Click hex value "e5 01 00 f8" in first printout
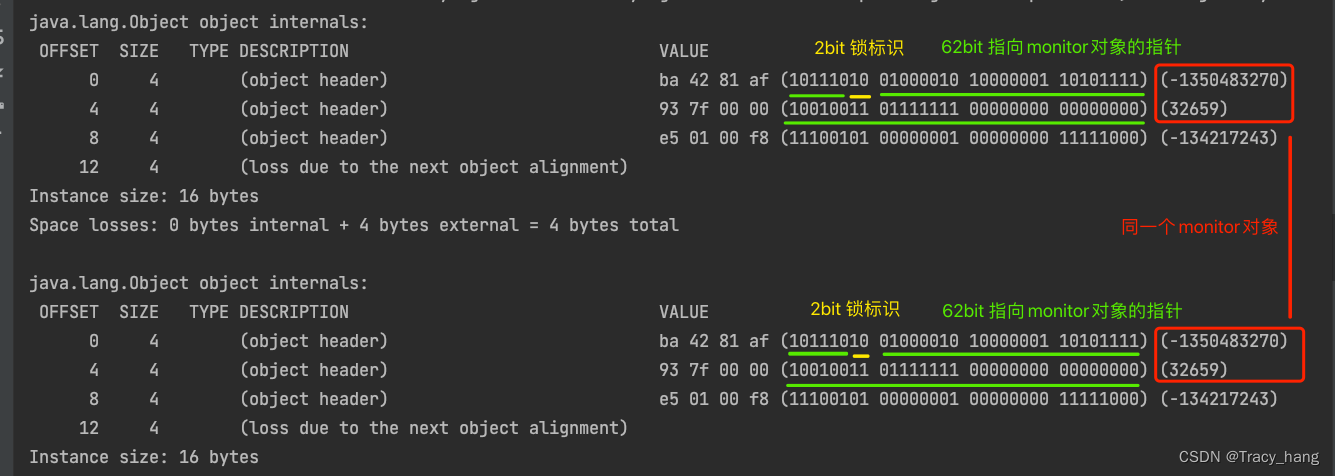 tap(714, 138)
